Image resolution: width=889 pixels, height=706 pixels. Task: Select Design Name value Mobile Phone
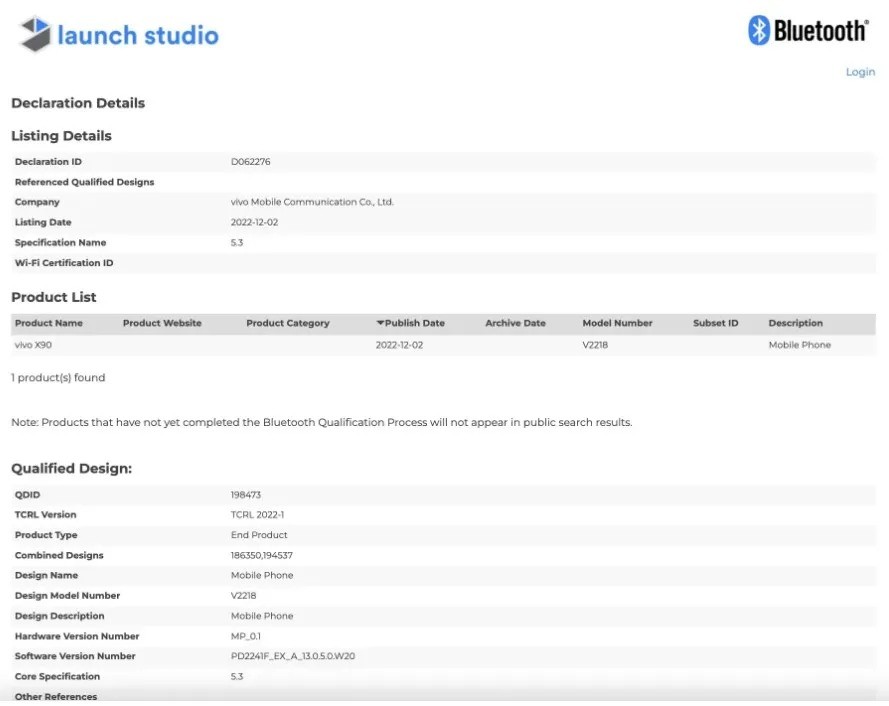click(262, 575)
